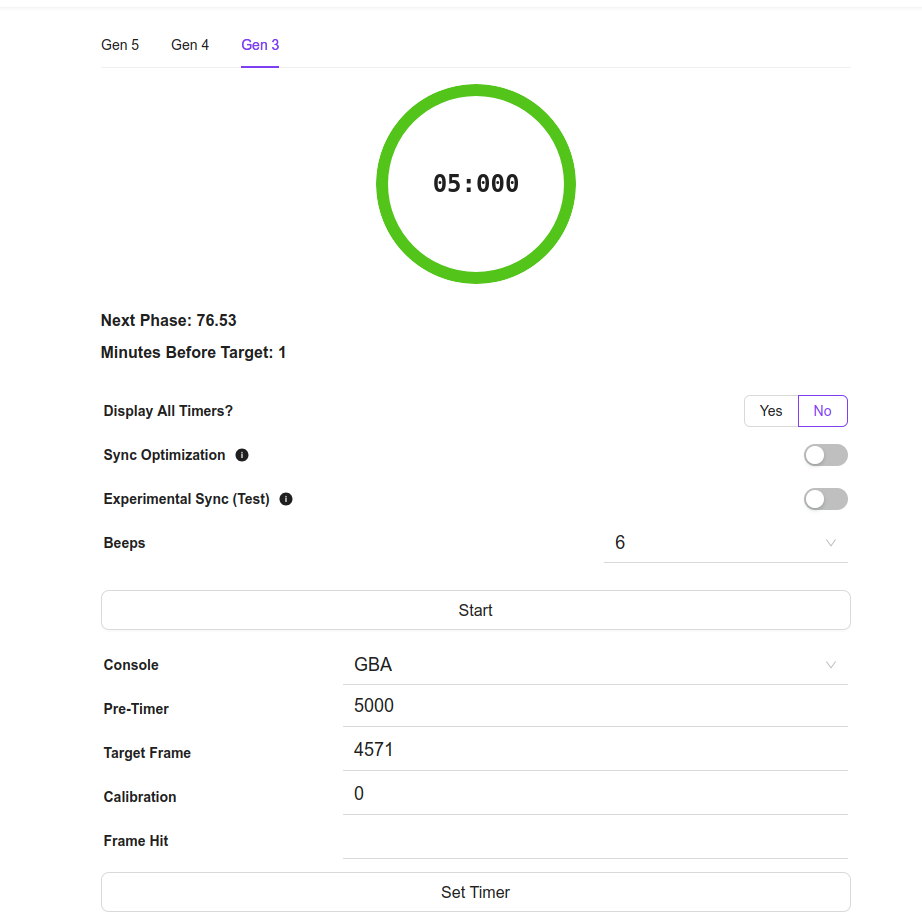This screenshot has height=924, width=922.
Task: Click the 05:000 timer readout
Action: [x=475, y=183]
